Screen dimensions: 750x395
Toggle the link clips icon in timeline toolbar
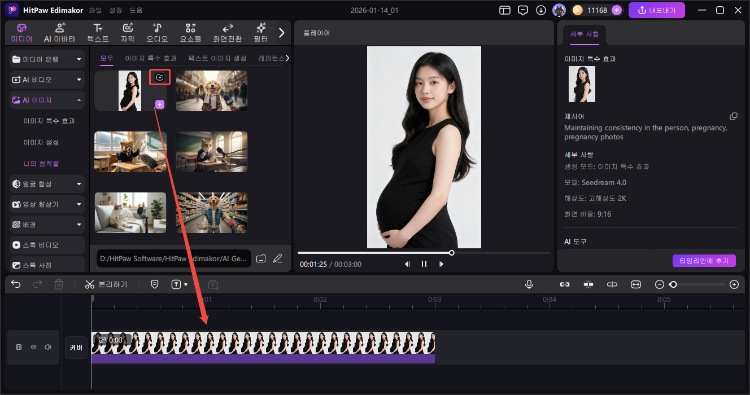click(564, 285)
